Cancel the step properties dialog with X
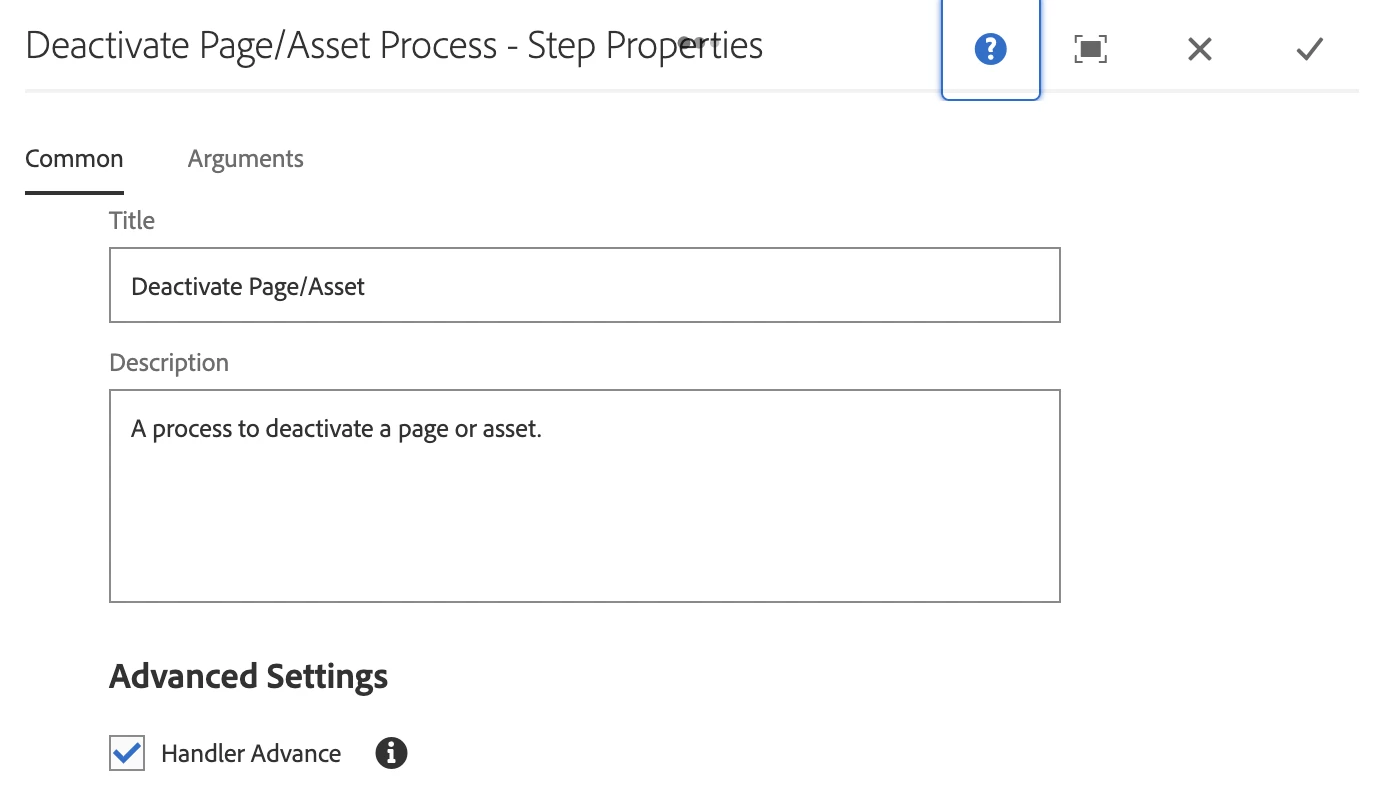 coord(1199,48)
